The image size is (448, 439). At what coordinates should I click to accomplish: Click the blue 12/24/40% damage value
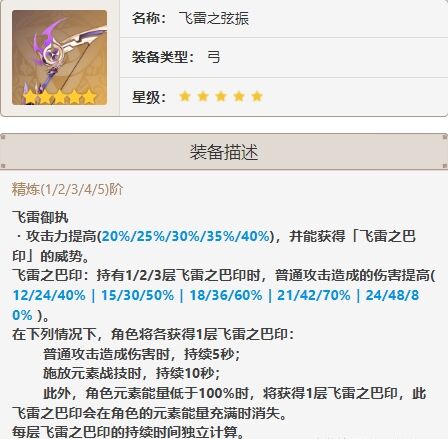pyautogui.click(x=49, y=295)
